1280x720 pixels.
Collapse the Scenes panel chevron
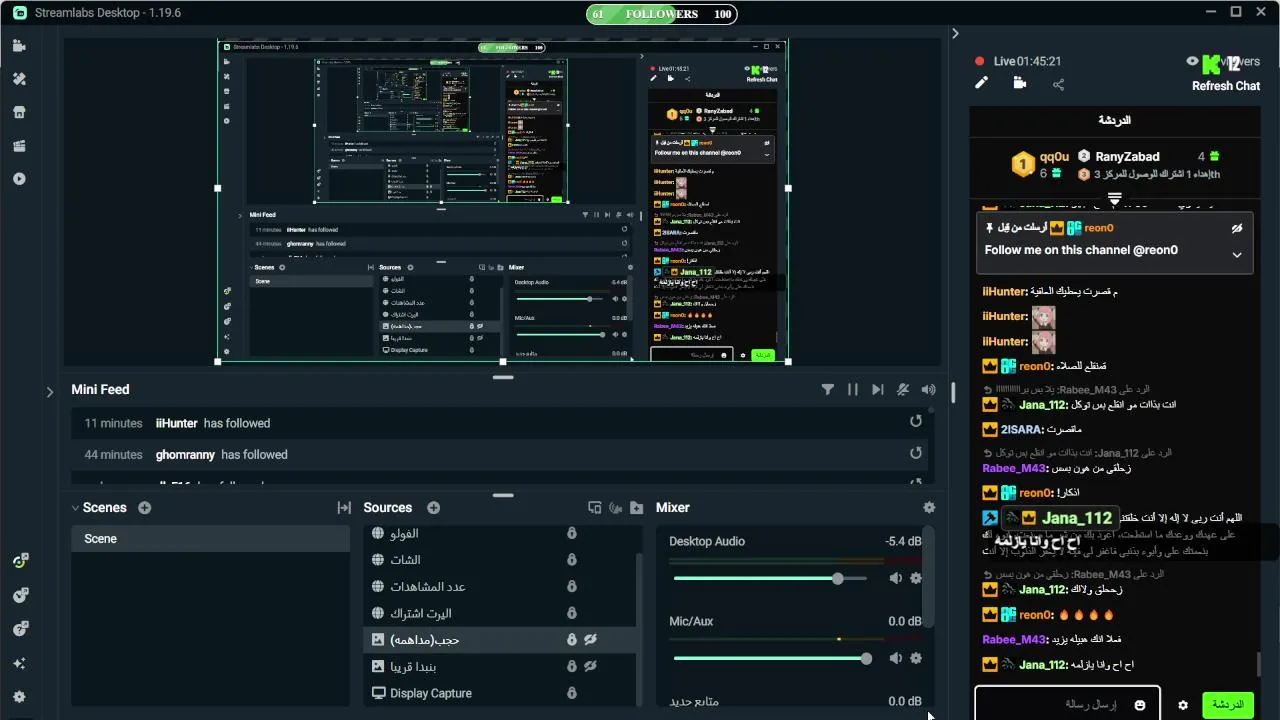point(75,508)
